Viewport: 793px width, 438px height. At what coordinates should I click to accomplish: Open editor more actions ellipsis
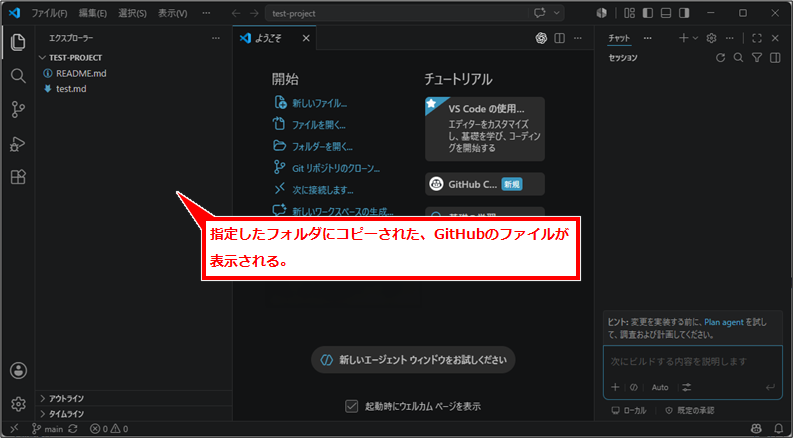point(578,38)
